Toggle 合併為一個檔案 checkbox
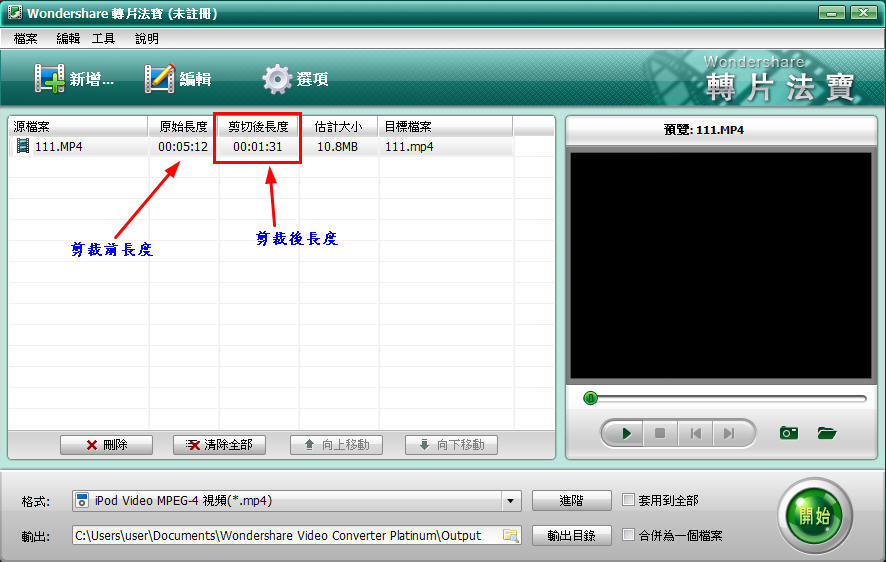This screenshot has width=886, height=562. 628,535
